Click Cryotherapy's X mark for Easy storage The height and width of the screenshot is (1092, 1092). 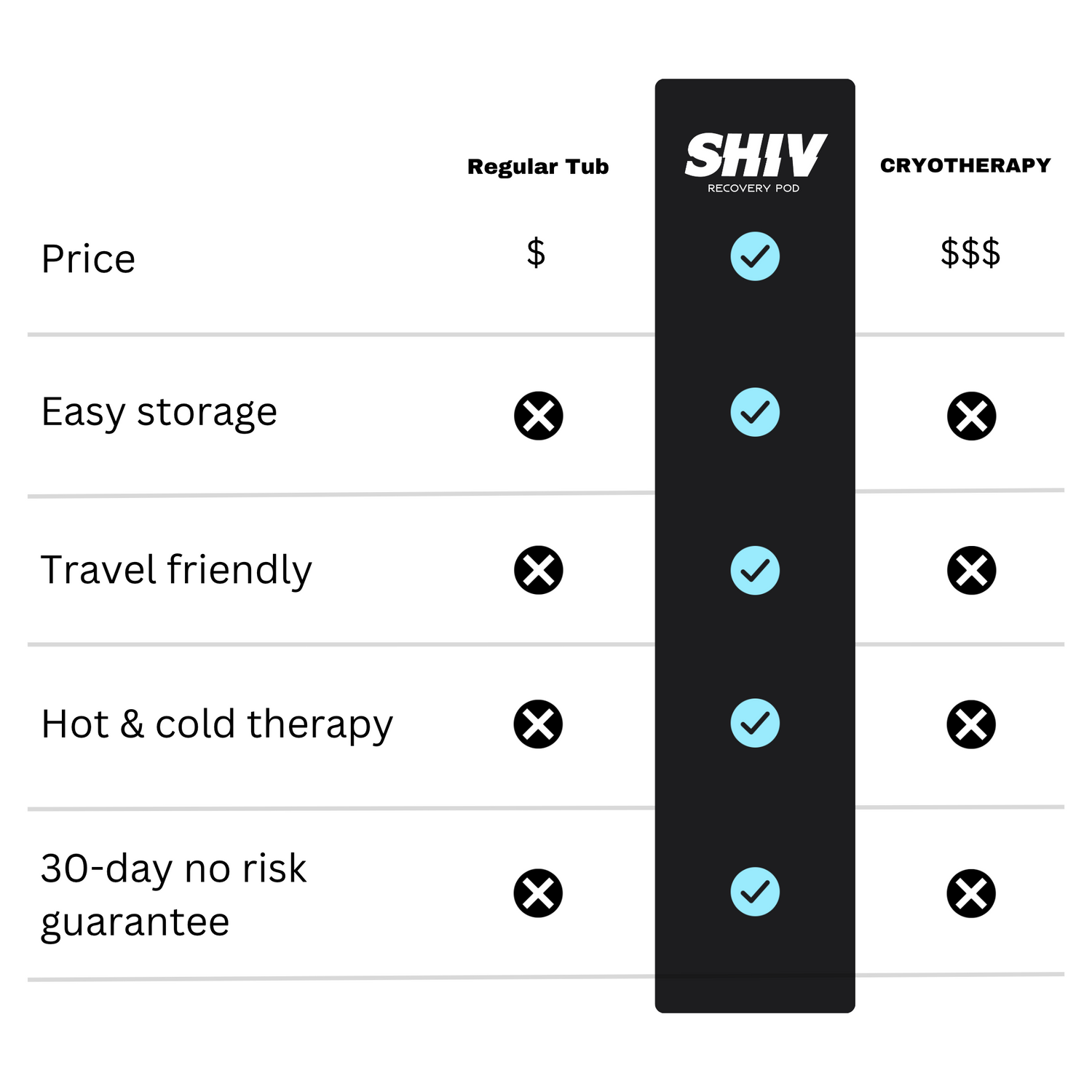(972, 416)
